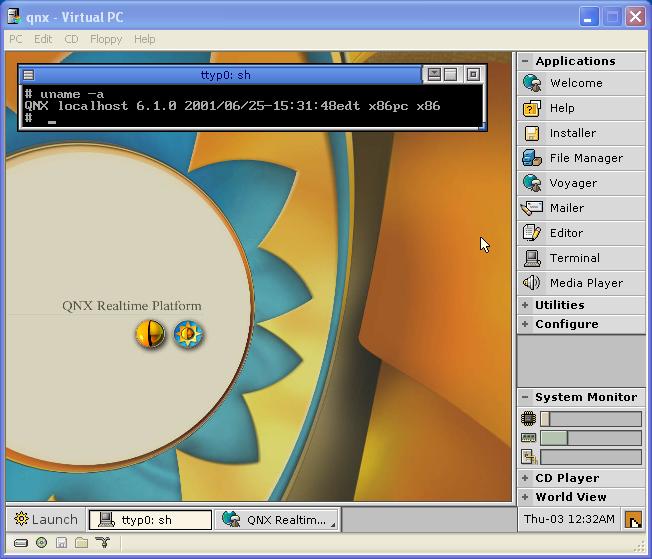Collapse the Applications shelf group

525,61
